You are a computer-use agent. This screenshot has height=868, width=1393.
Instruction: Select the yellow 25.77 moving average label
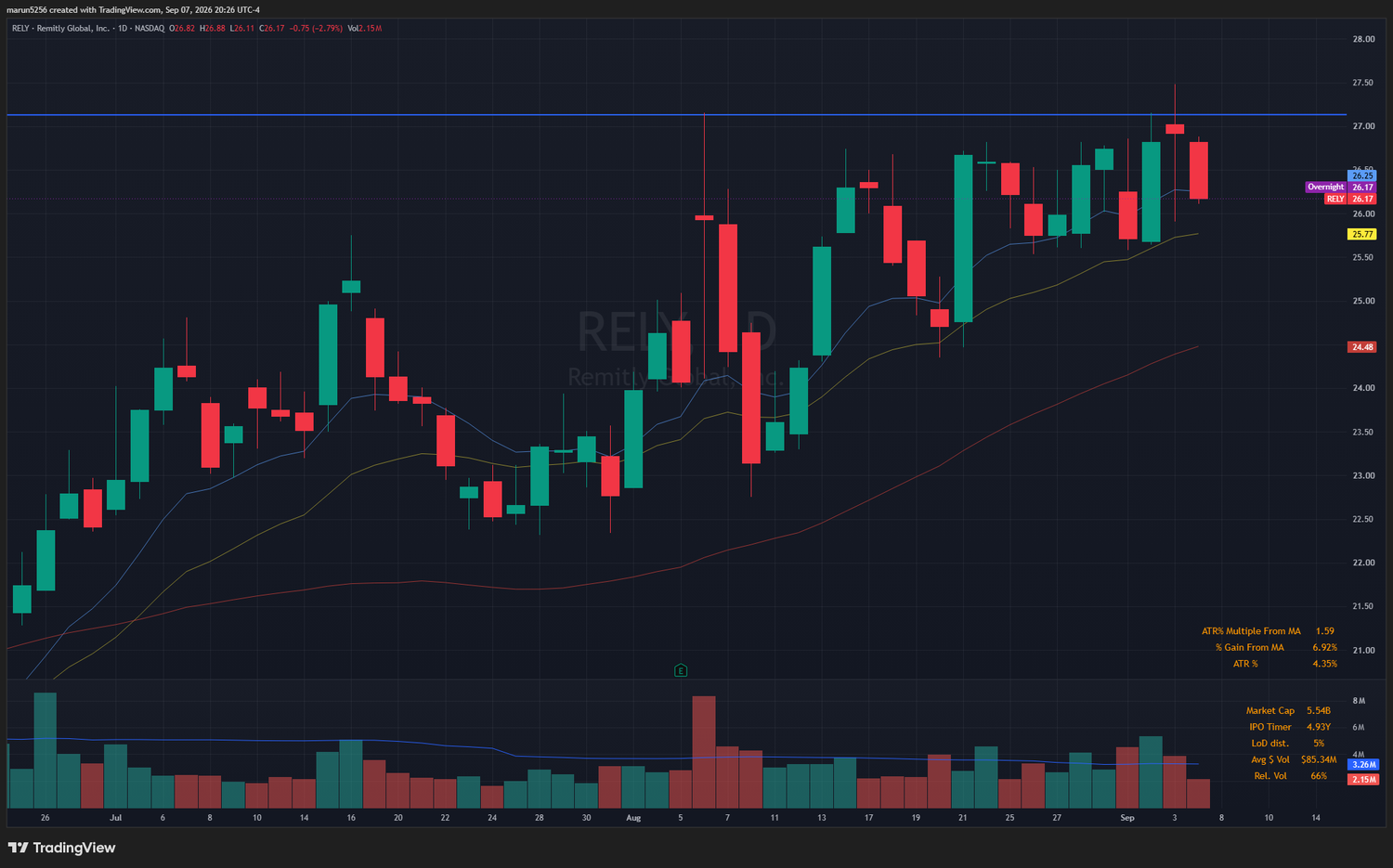(1361, 234)
